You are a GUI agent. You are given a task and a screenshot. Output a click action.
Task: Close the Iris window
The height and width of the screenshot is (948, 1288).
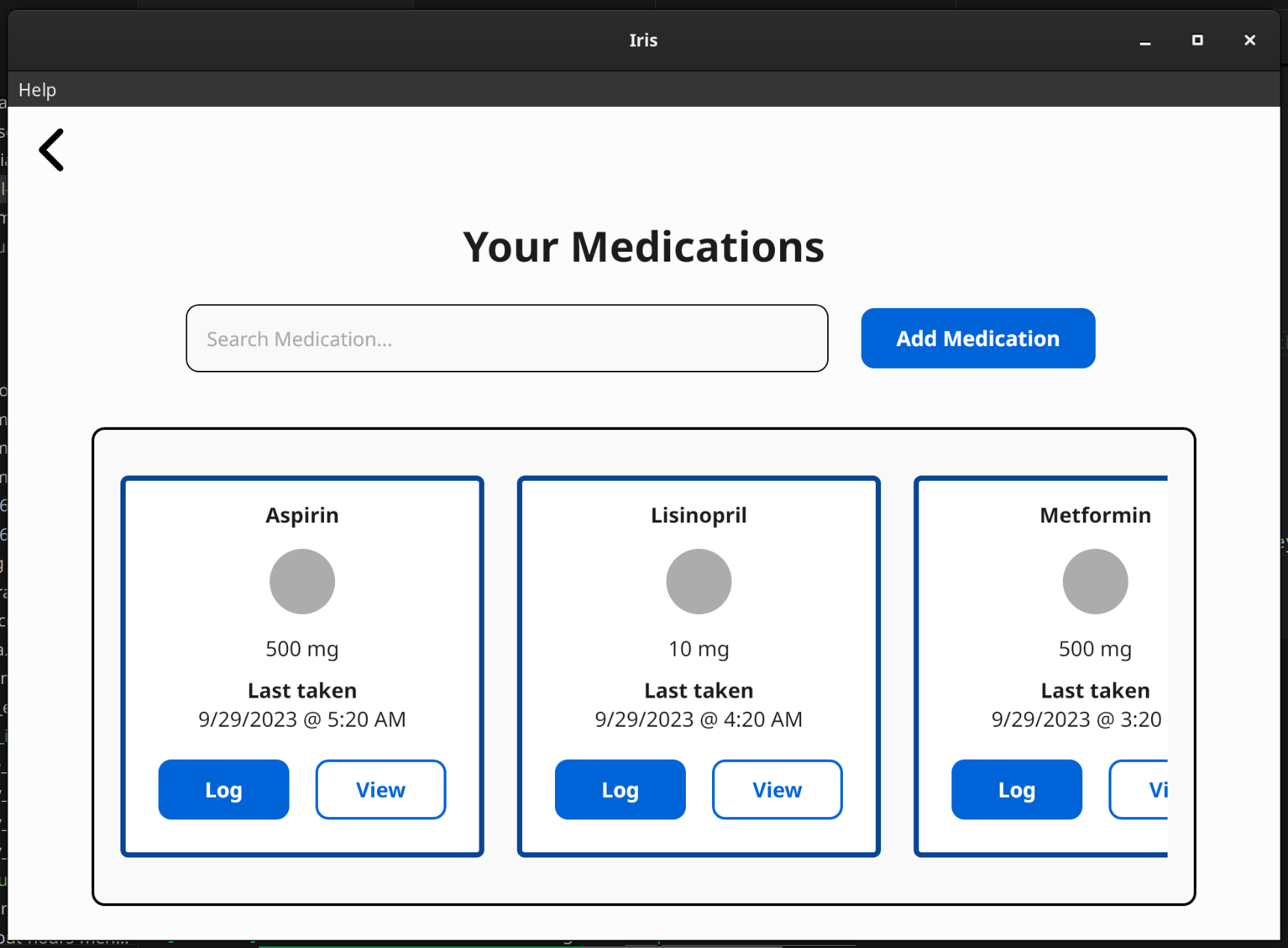[1249, 40]
